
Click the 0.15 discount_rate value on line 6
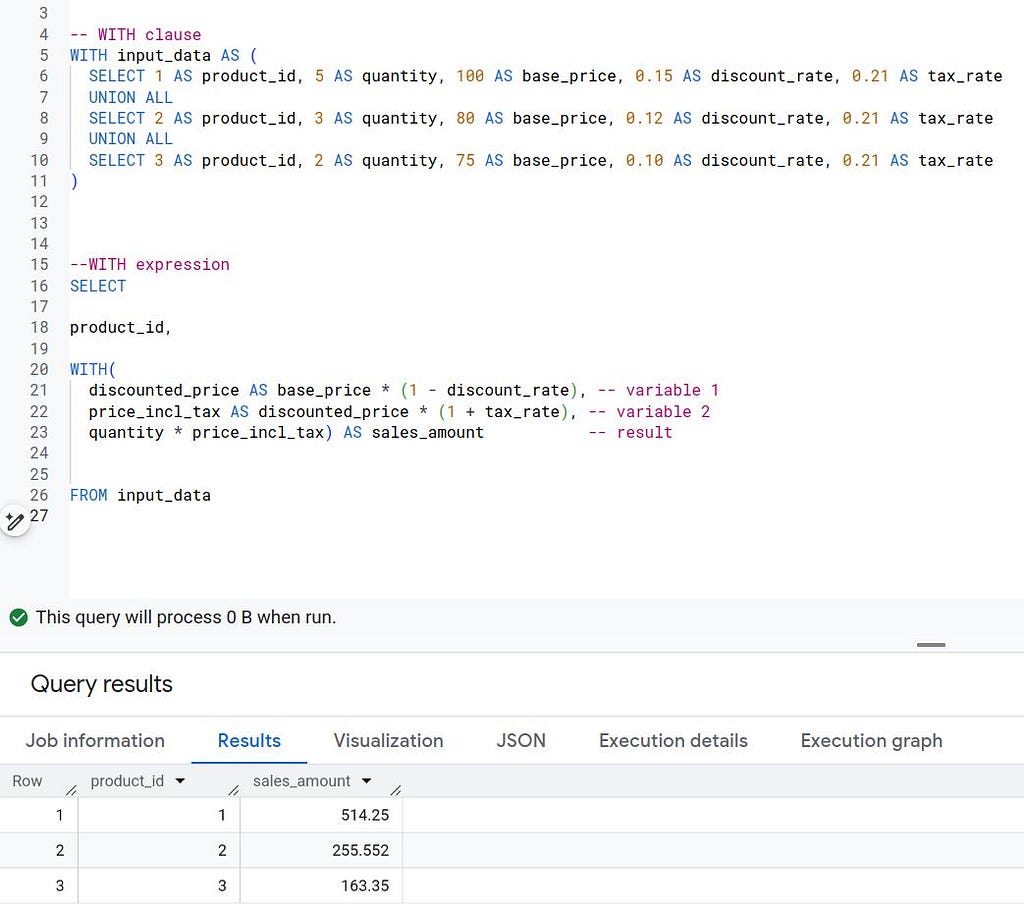pos(654,76)
